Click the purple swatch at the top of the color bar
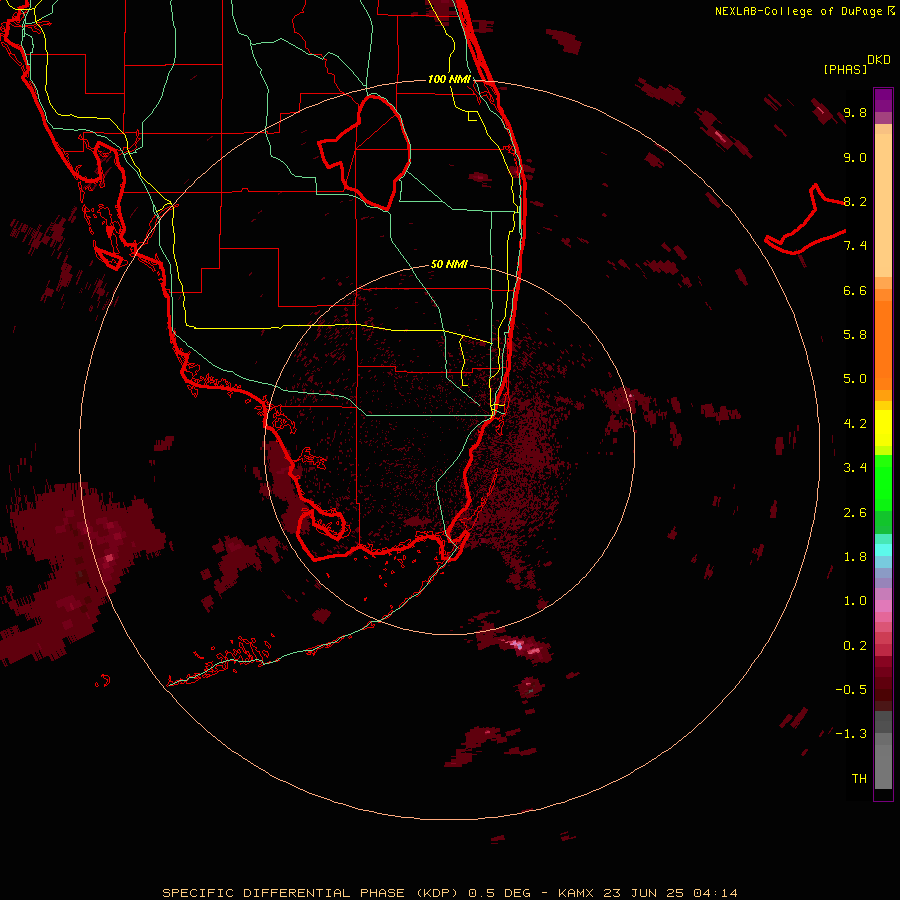900x900 pixels. click(883, 100)
